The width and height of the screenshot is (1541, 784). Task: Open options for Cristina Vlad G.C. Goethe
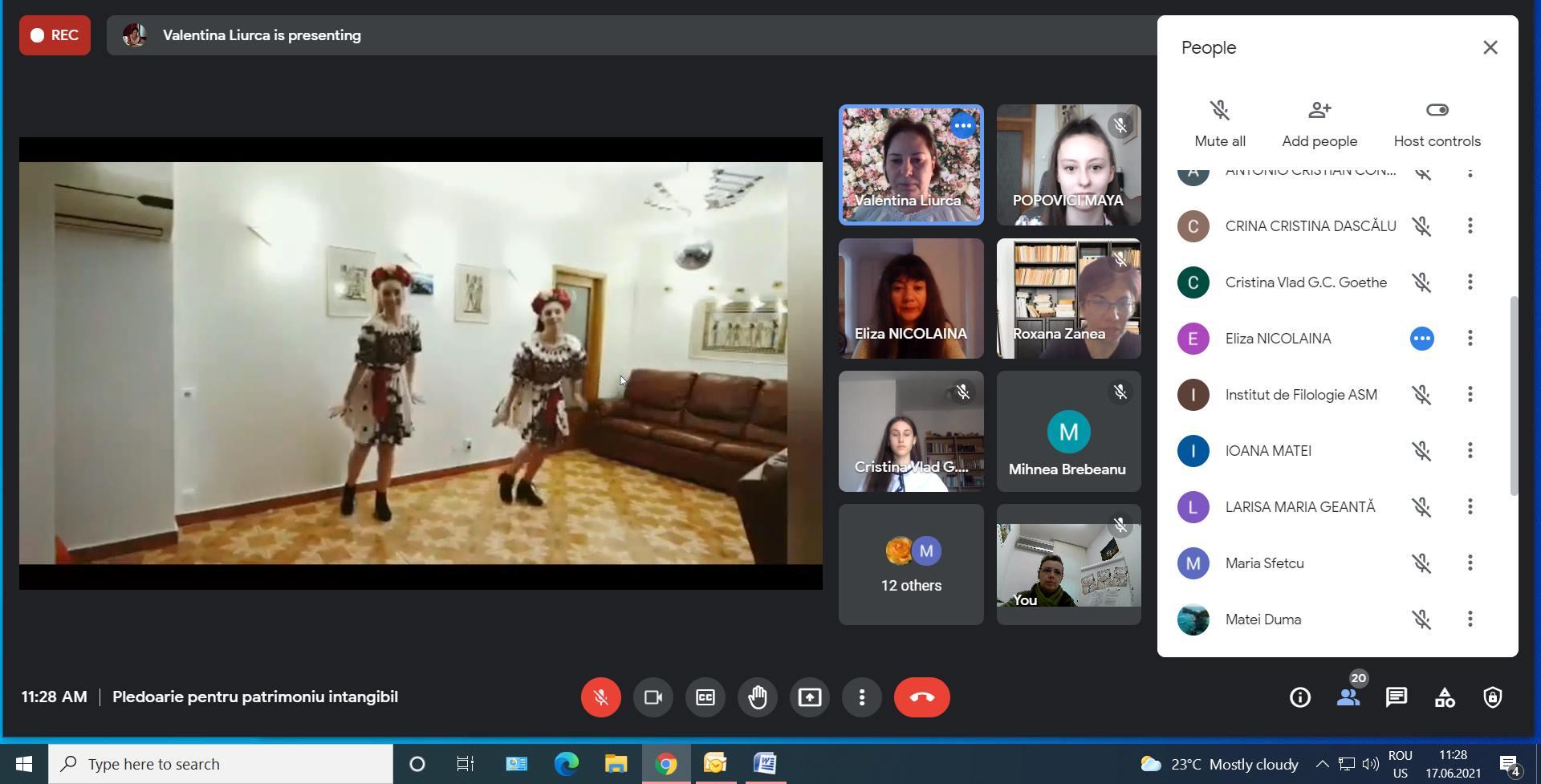coord(1470,282)
